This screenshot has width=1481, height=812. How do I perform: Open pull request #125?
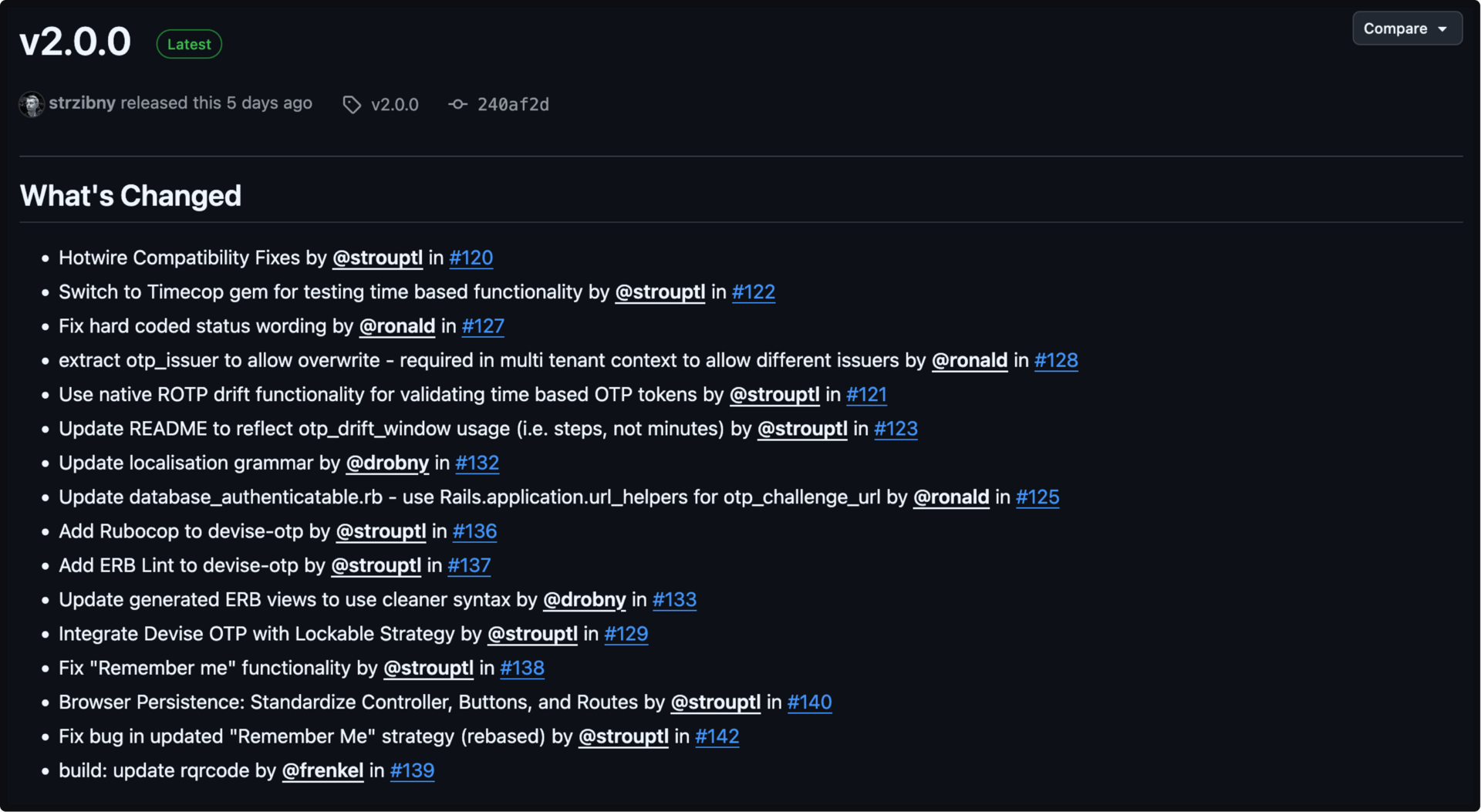click(x=1037, y=497)
